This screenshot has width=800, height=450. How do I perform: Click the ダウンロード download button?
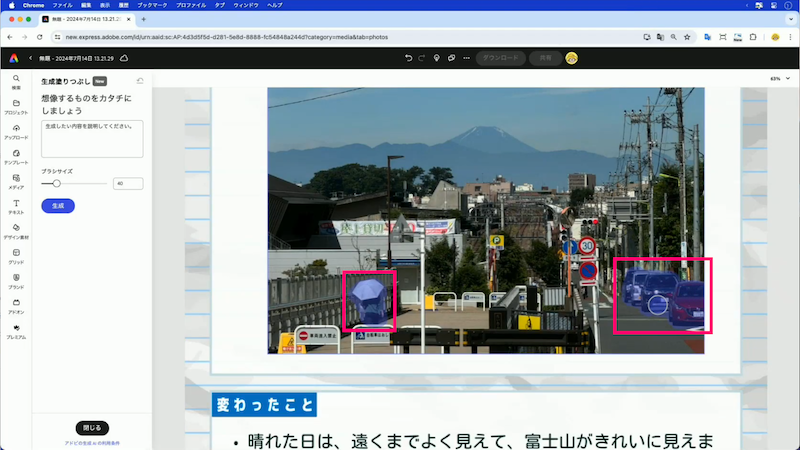coord(501,58)
